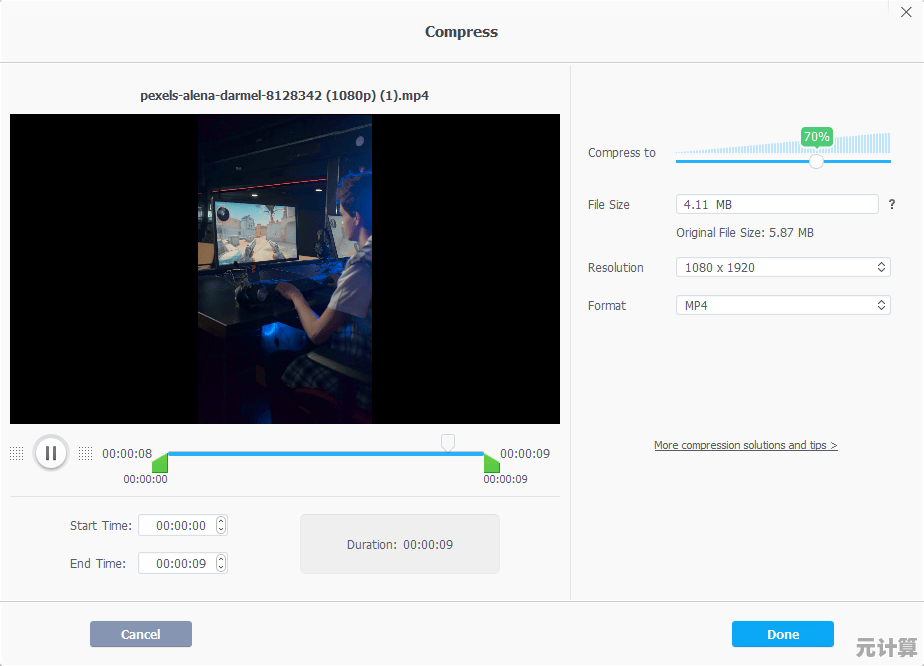The image size is (924, 666).
Task: Click the Start Time input field
Action: (176, 526)
